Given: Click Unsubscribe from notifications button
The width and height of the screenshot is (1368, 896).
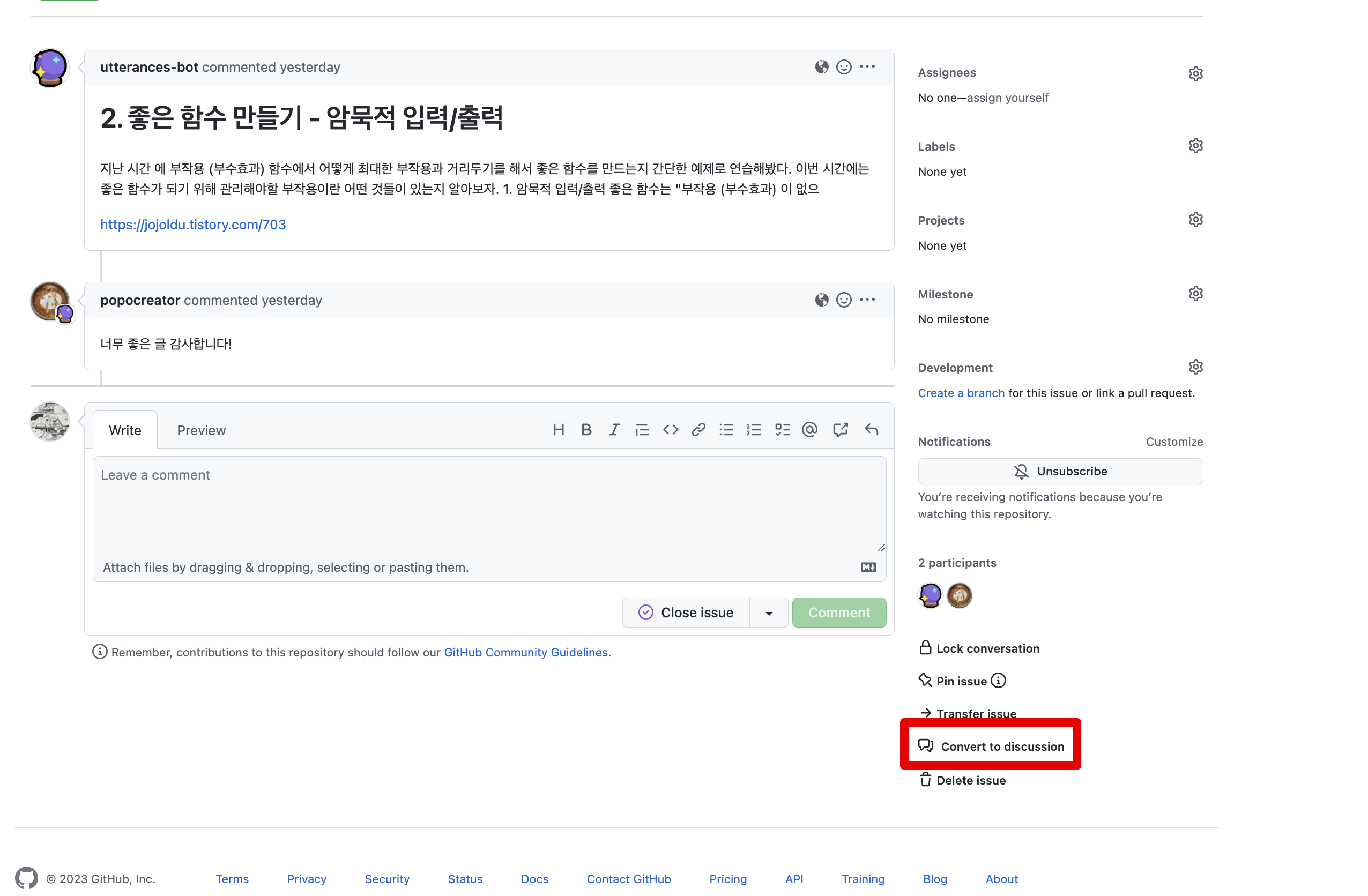Looking at the screenshot, I should pos(1060,471).
